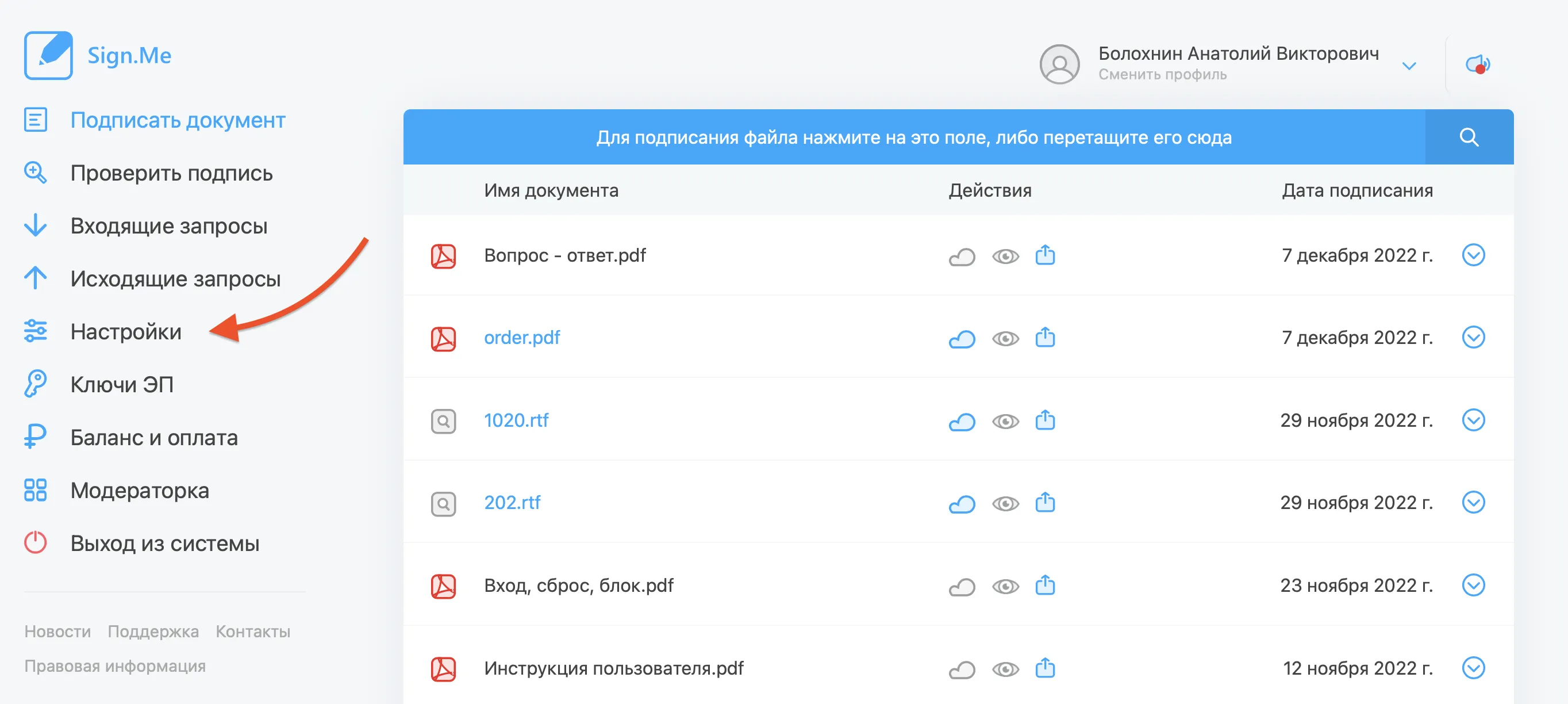This screenshot has width=1568, height=704.
Task: Click PDF icon of Инструкция пользователя.pdf
Action: click(x=443, y=669)
